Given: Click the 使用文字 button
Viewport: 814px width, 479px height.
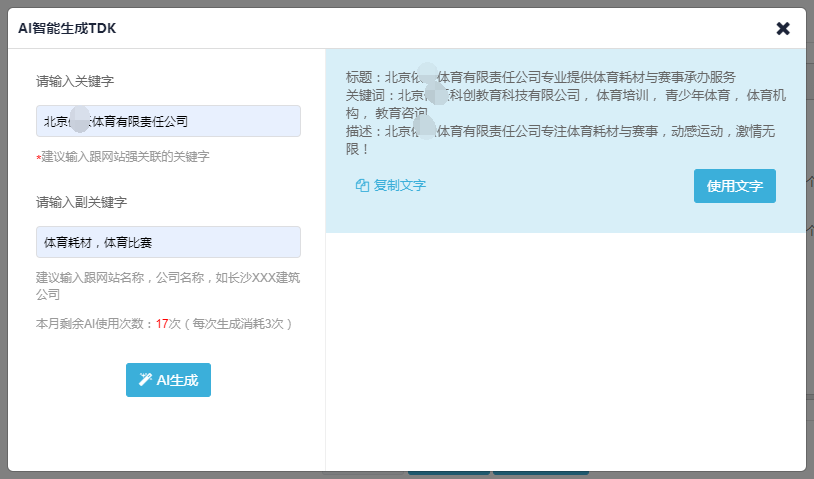Looking at the screenshot, I should point(735,186).
